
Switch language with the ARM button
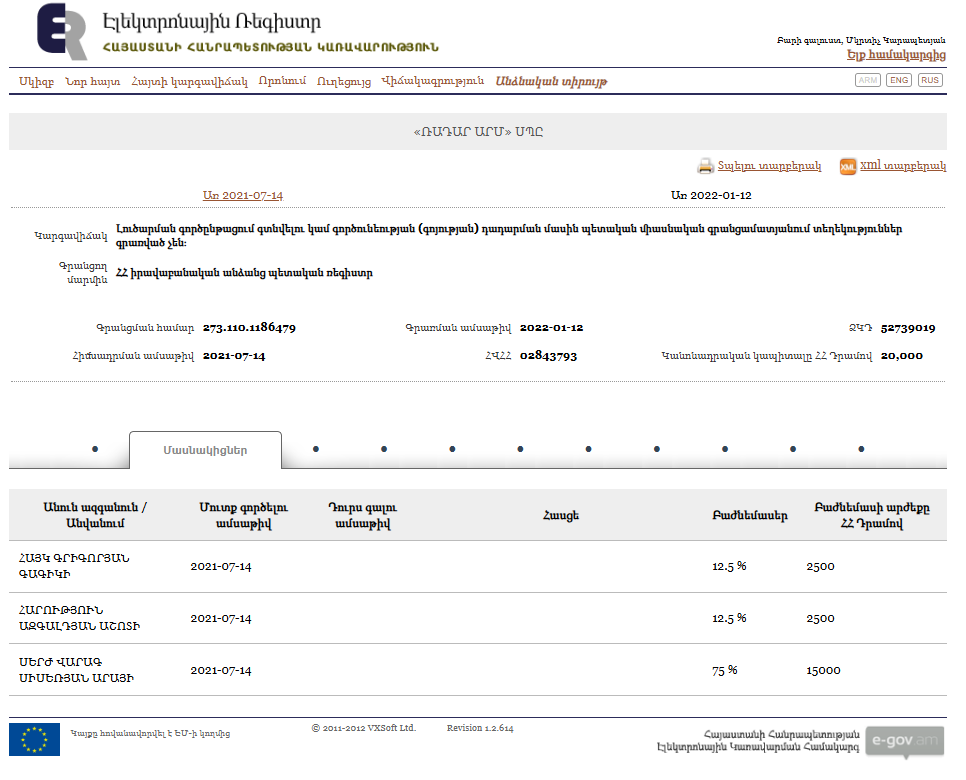[x=868, y=80]
